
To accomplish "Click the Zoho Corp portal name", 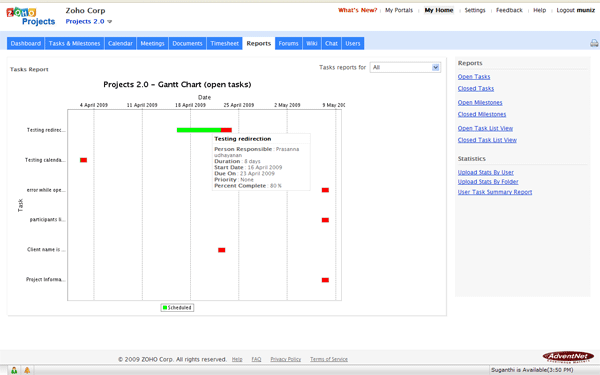I will pyautogui.click(x=85, y=11).
